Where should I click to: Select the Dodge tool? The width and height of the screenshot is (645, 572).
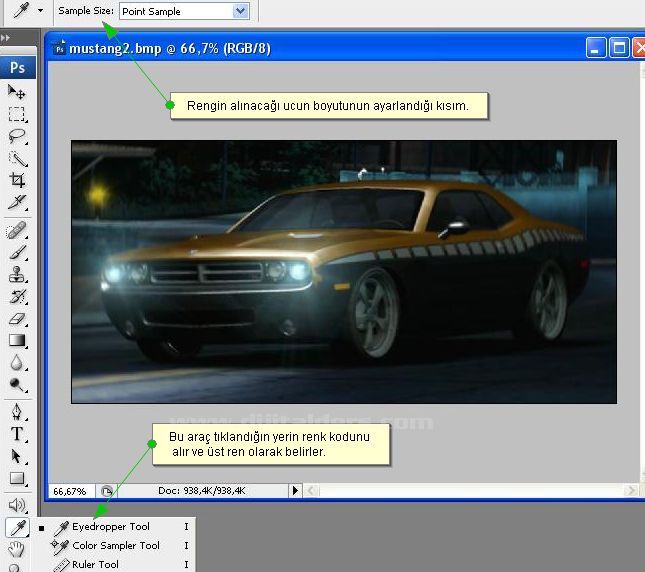17,384
